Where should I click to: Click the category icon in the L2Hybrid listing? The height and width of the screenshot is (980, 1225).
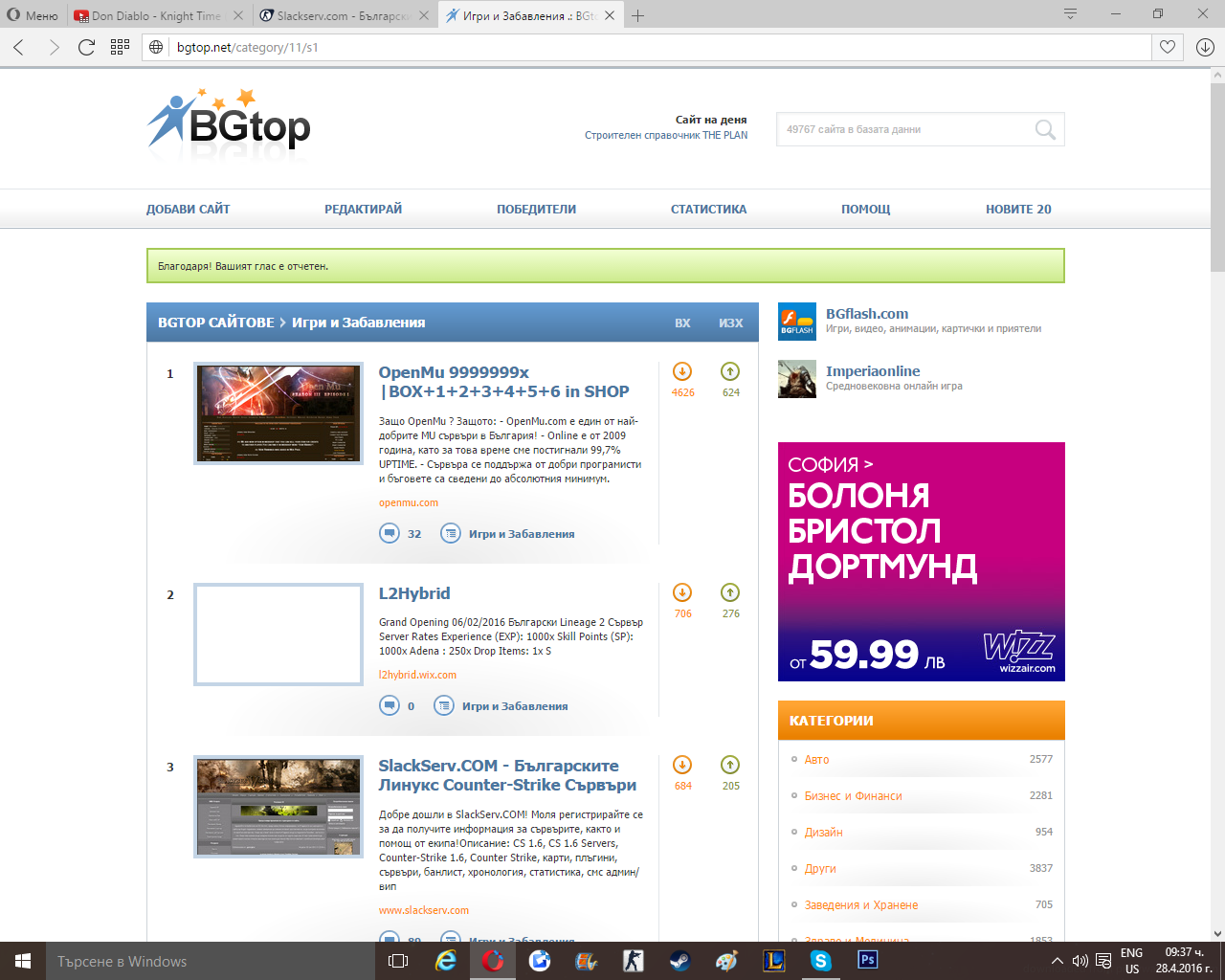(444, 705)
